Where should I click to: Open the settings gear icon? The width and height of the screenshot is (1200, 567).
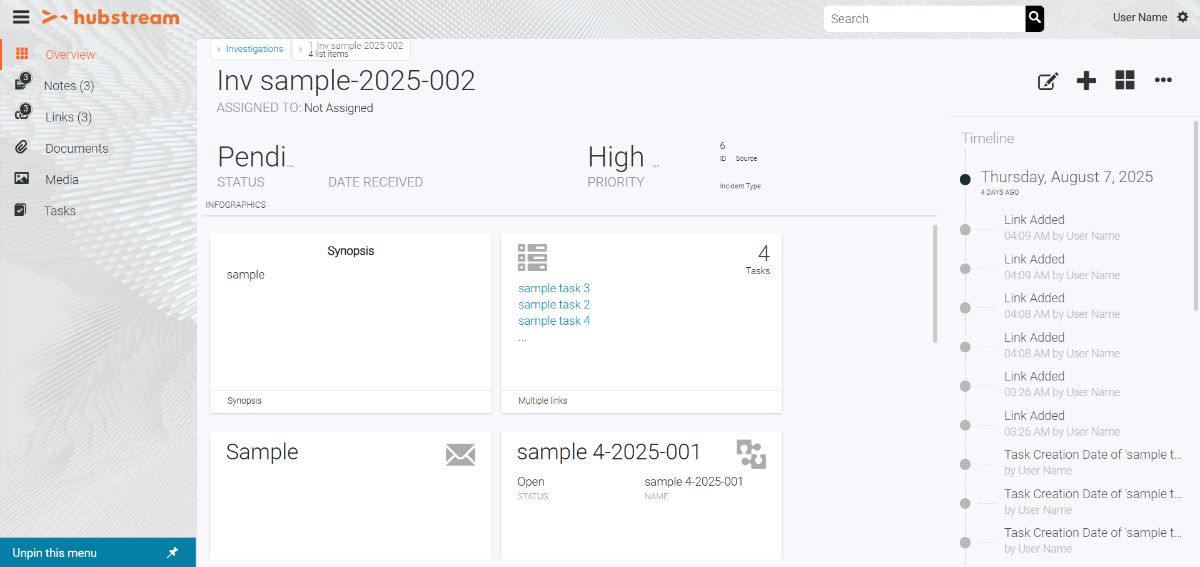pyautogui.click(x=1183, y=17)
